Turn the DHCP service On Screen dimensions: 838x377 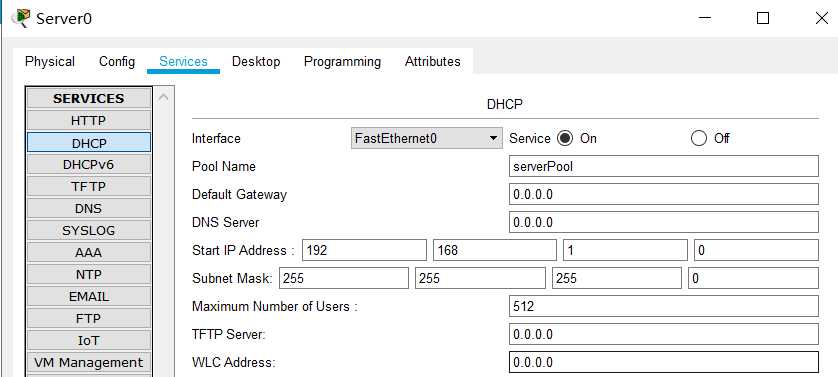(564, 139)
